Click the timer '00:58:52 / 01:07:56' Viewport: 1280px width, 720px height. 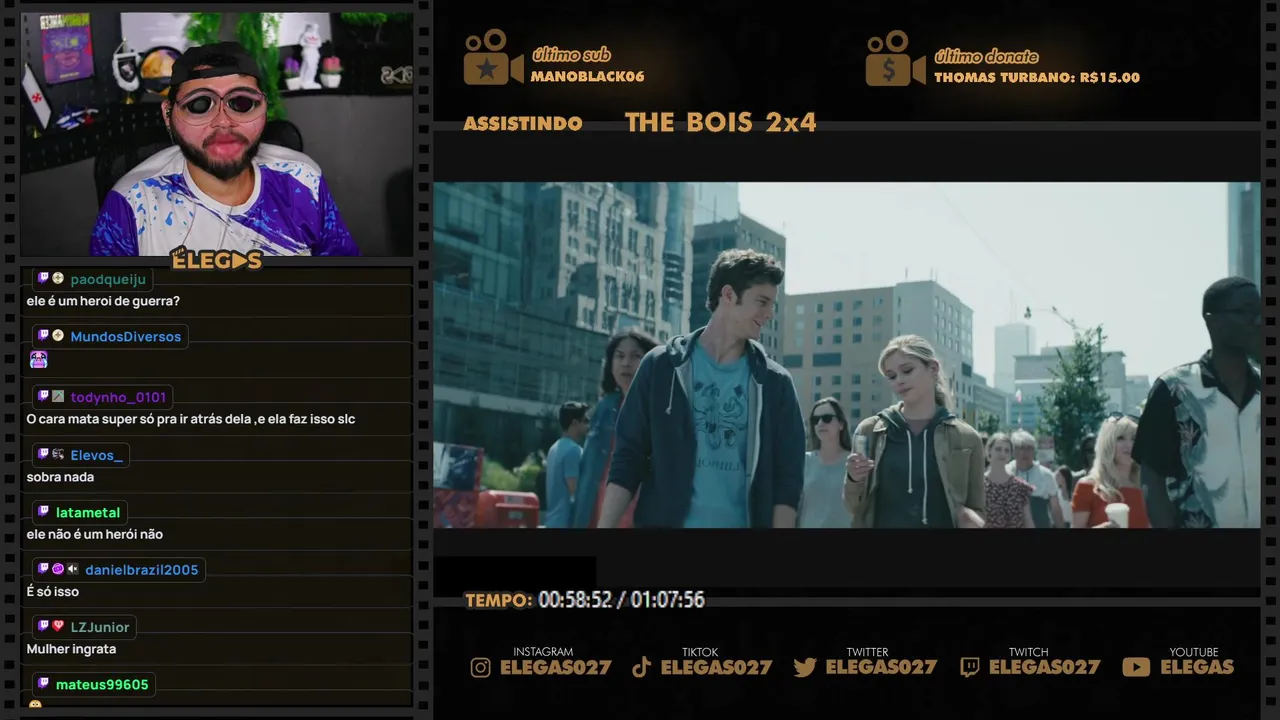coord(622,600)
